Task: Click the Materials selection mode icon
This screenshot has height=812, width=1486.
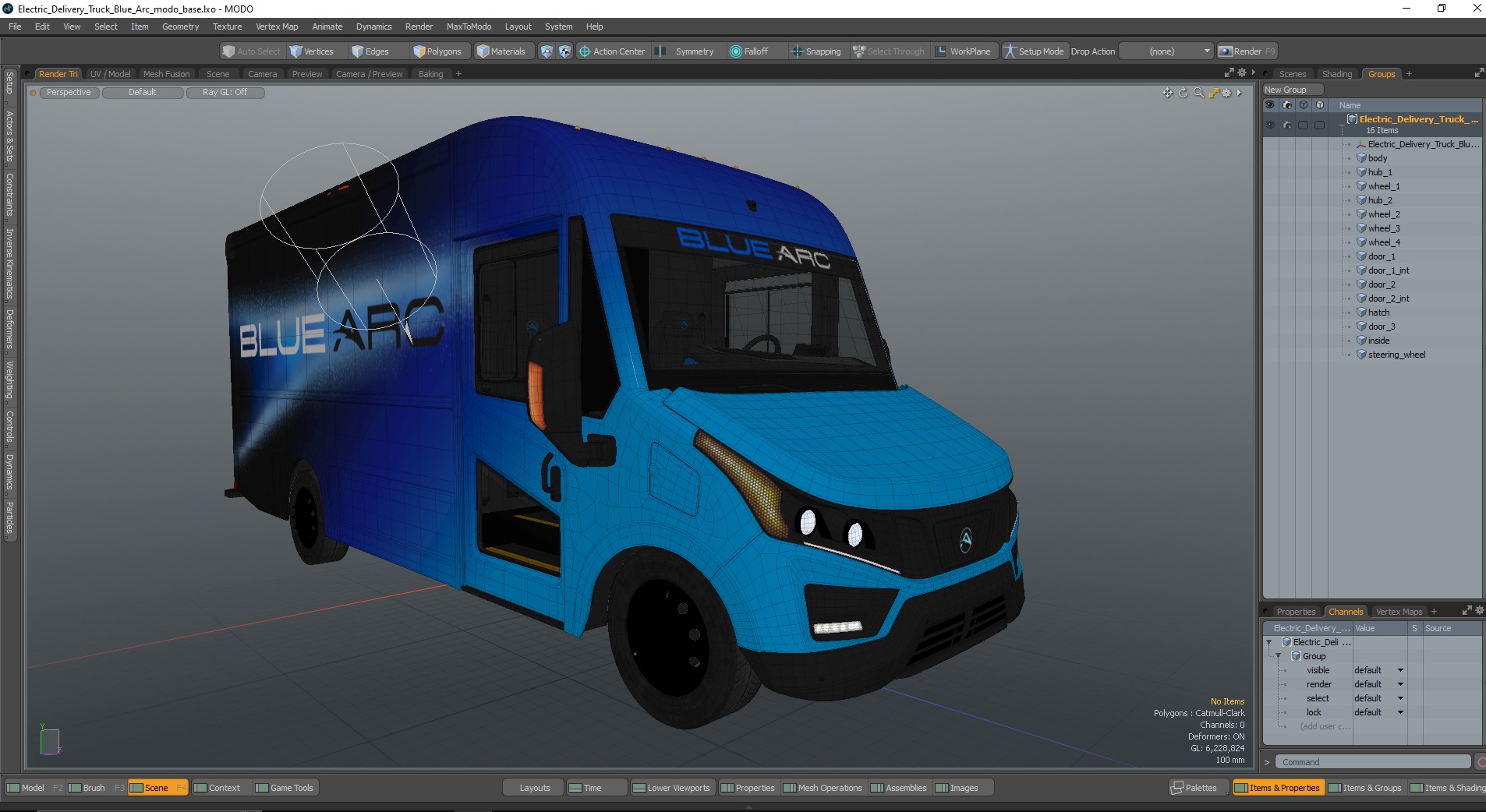Action: [x=483, y=51]
